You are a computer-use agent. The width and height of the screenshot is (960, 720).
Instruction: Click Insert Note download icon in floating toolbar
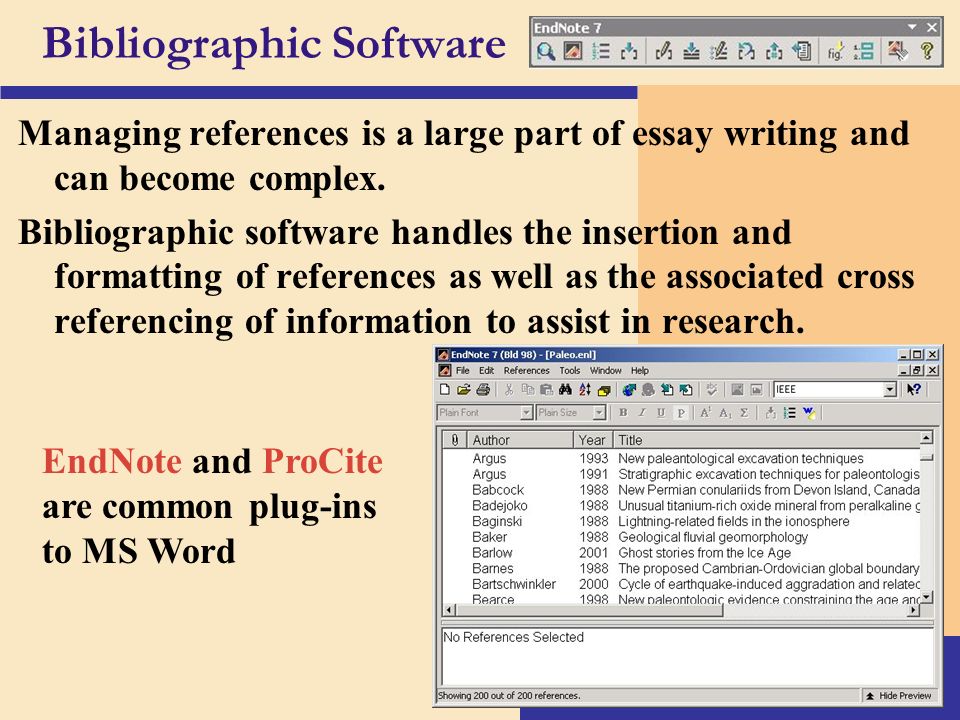[691, 51]
